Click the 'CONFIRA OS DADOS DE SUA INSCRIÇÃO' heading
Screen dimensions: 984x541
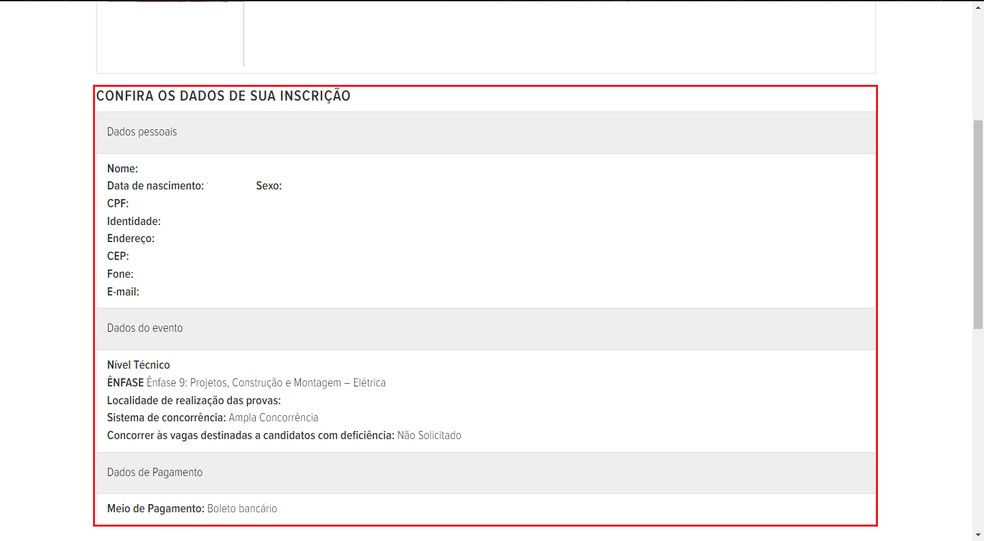(223, 96)
